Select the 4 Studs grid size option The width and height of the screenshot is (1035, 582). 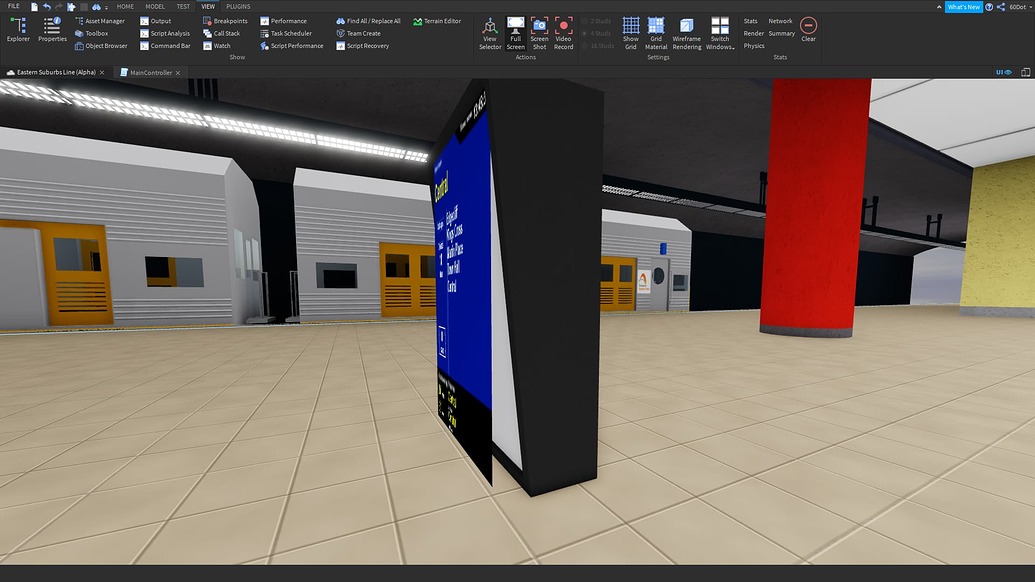pos(598,33)
